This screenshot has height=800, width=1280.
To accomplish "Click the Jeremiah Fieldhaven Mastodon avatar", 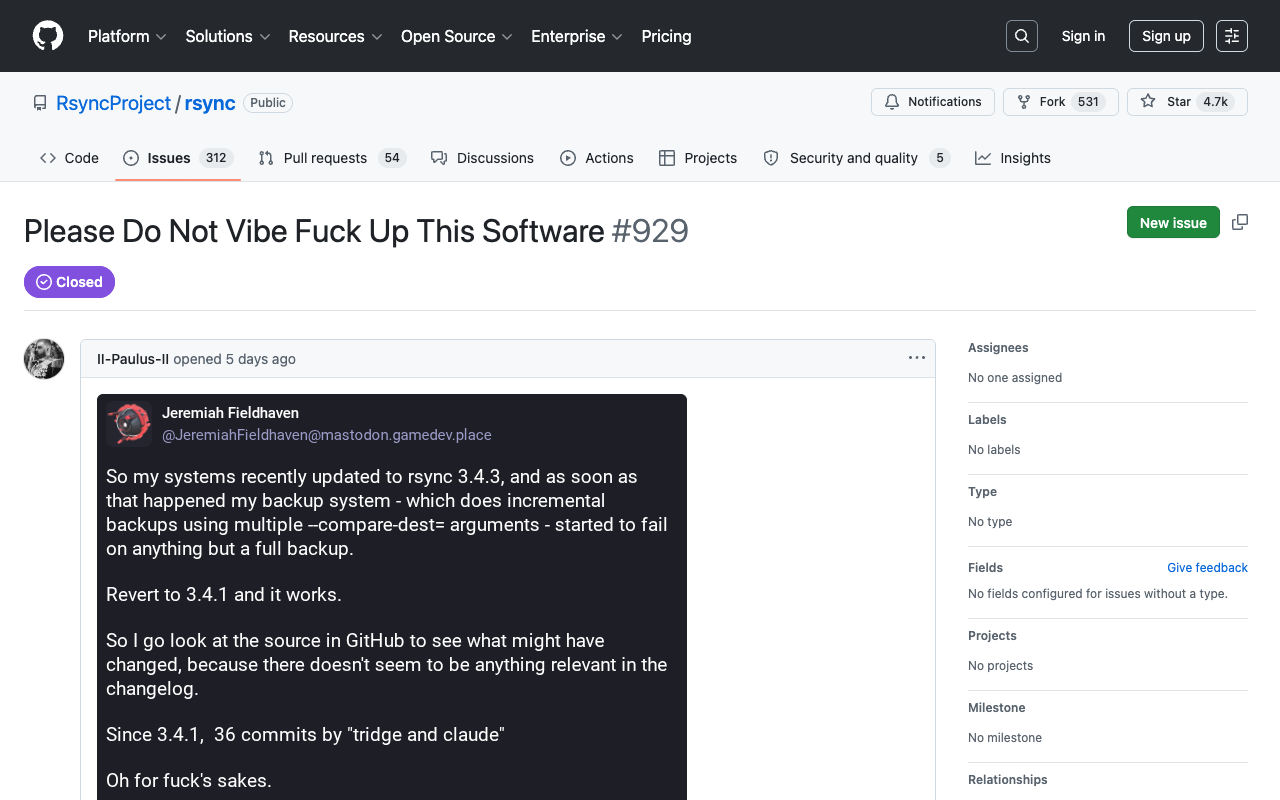I will 129,423.
